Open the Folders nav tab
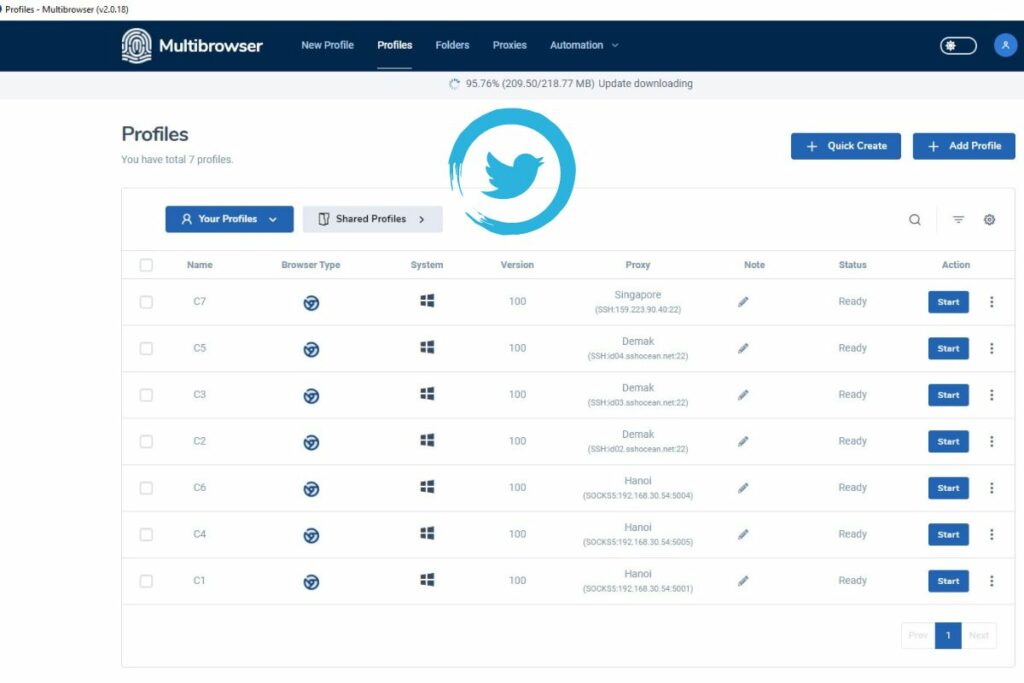Viewport: 1024px width, 683px height. tap(452, 45)
